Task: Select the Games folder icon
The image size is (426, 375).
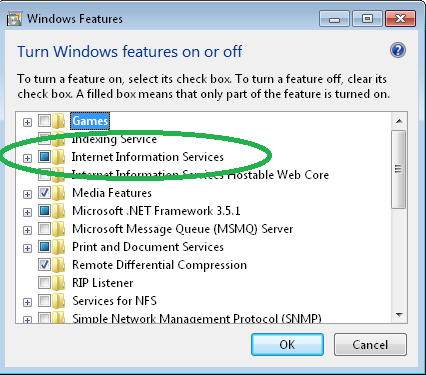Action: click(x=59, y=121)
